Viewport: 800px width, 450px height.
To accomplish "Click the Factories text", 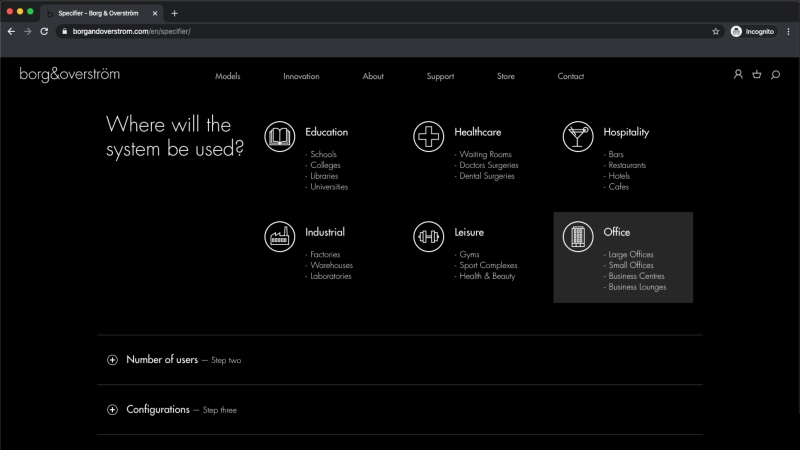I will [x=325, y=254].
